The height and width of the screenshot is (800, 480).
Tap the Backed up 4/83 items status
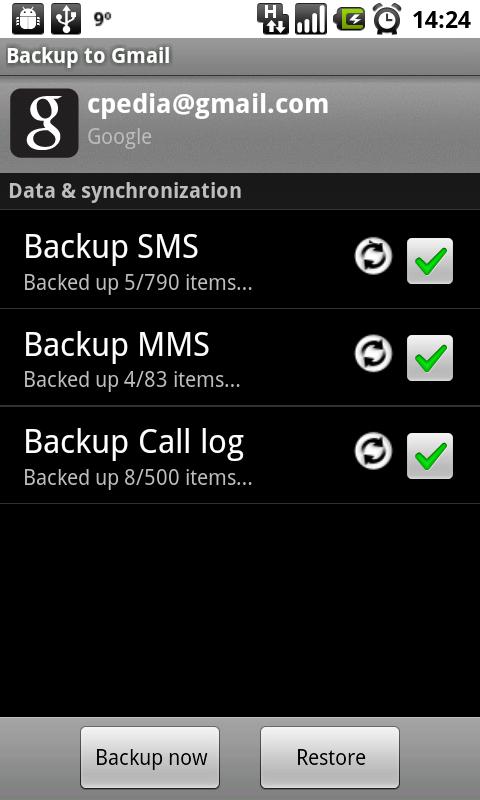pos(132,380)
